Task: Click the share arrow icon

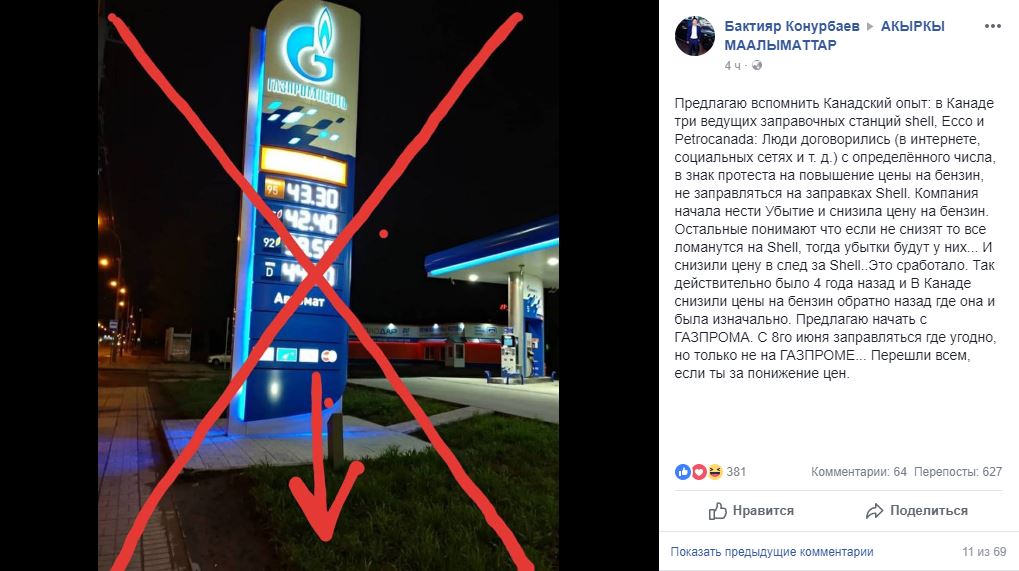Action: point(874,511)
